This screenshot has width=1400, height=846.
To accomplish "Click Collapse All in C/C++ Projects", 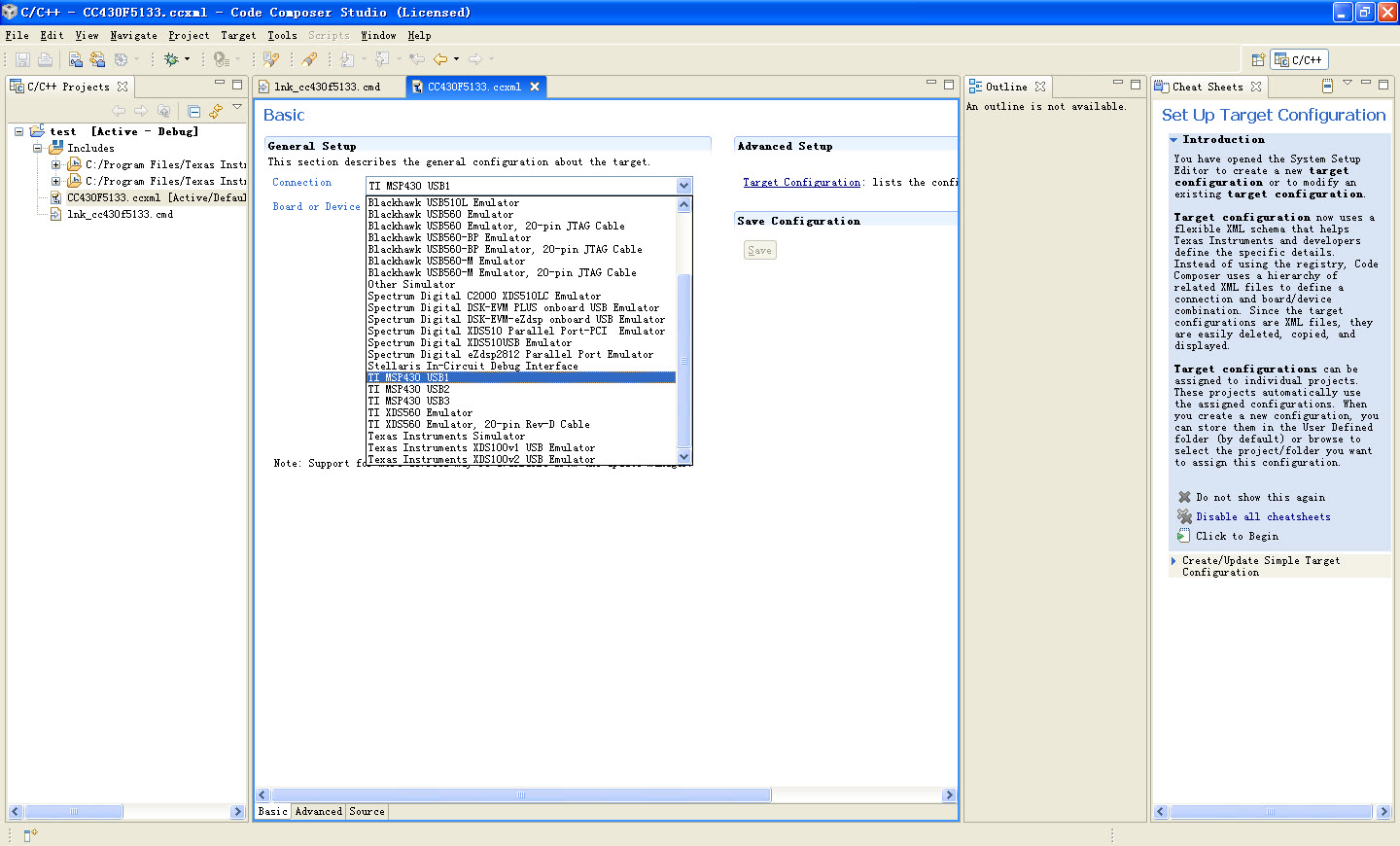I will [x=194, y=111].
